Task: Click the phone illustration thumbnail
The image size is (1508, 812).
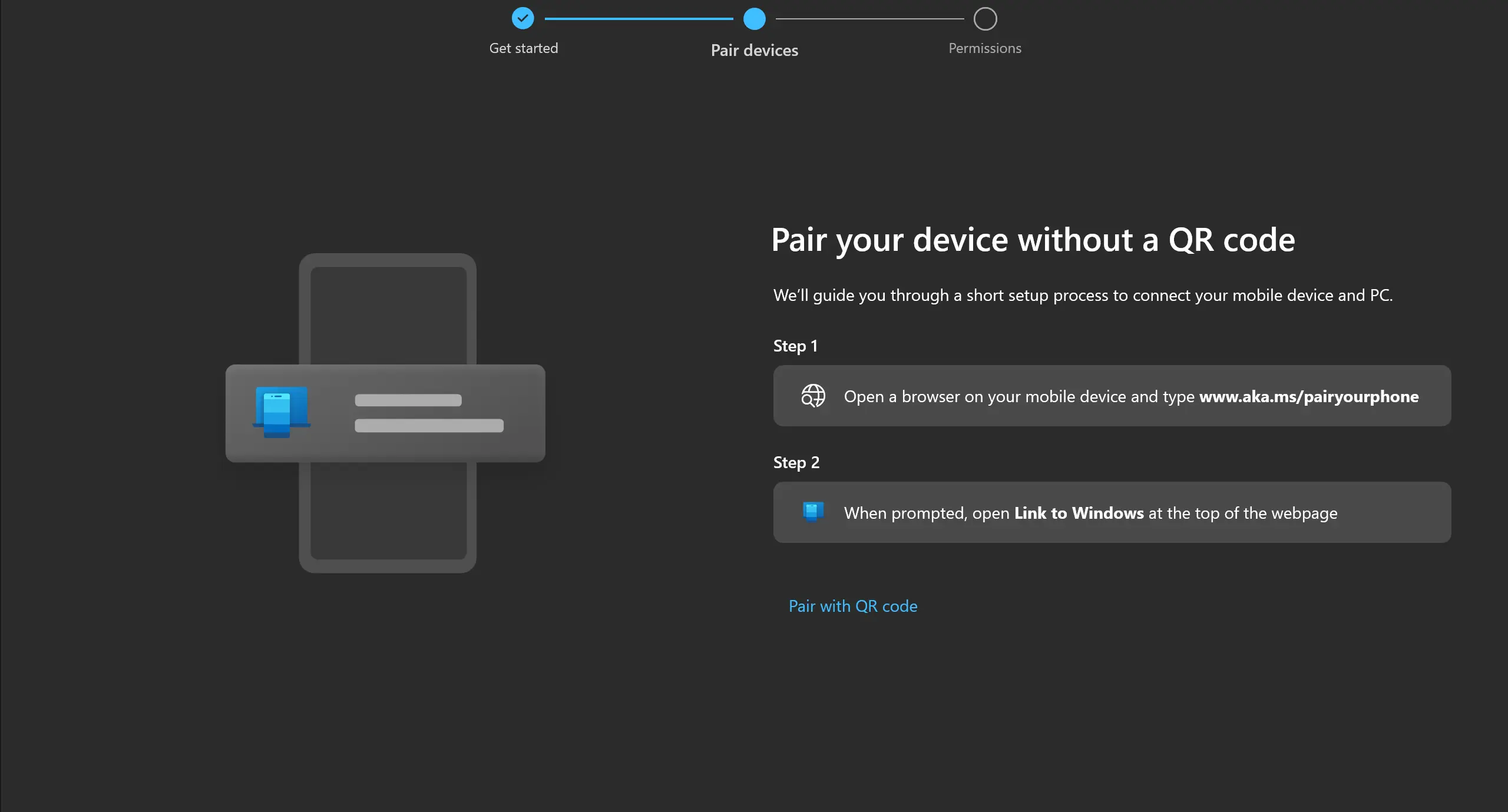Action: (386, 413)
